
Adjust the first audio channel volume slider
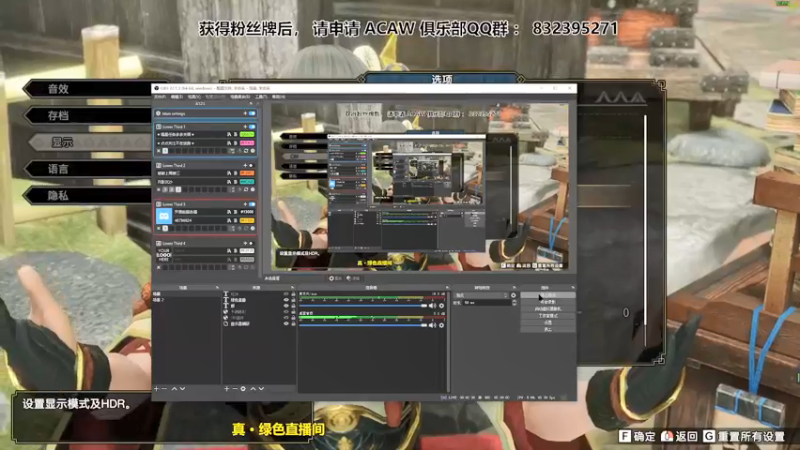pyautogui.click(x=363, y=306)
